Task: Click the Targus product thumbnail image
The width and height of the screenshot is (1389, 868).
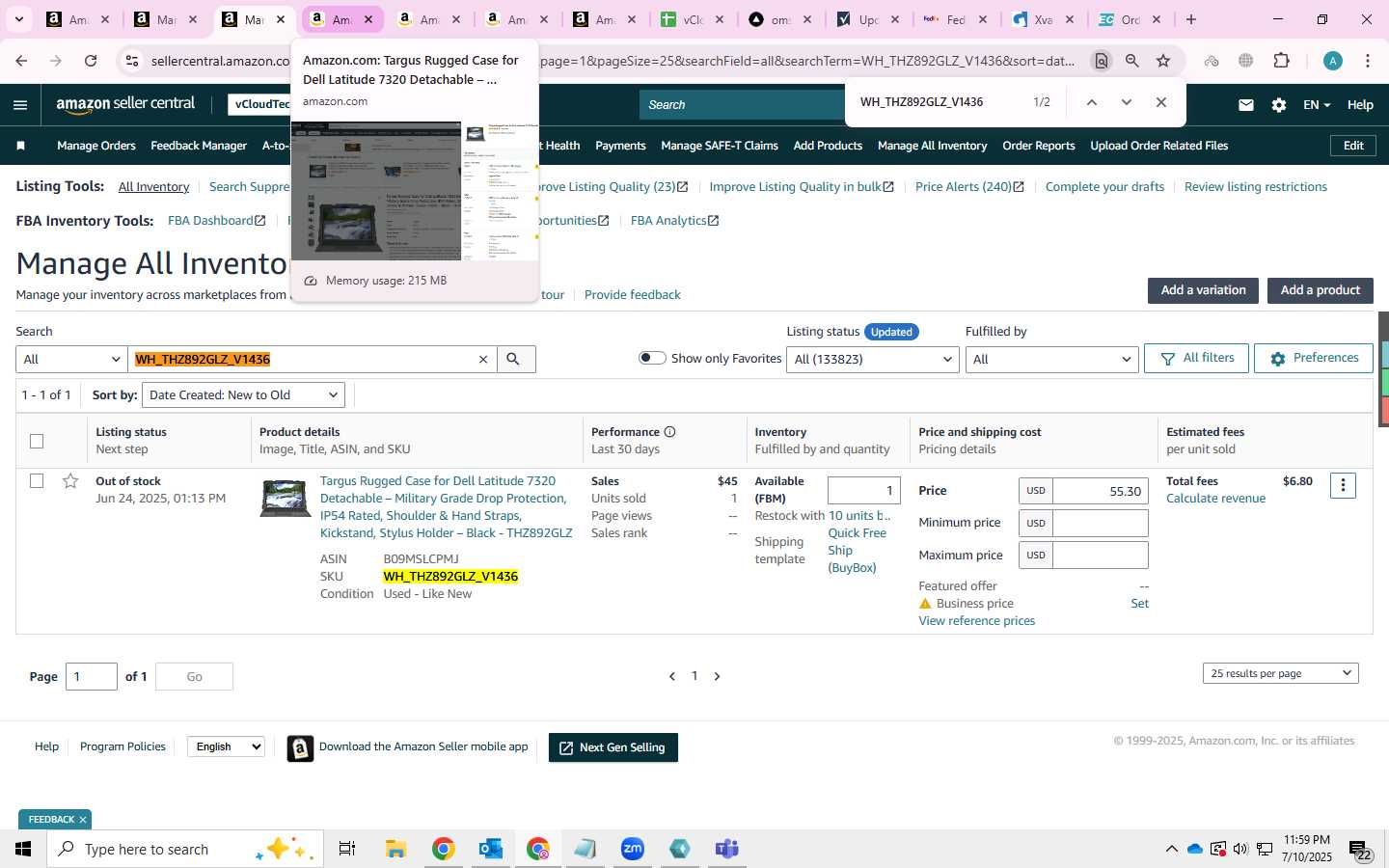Action: click(x=286, y=499)
